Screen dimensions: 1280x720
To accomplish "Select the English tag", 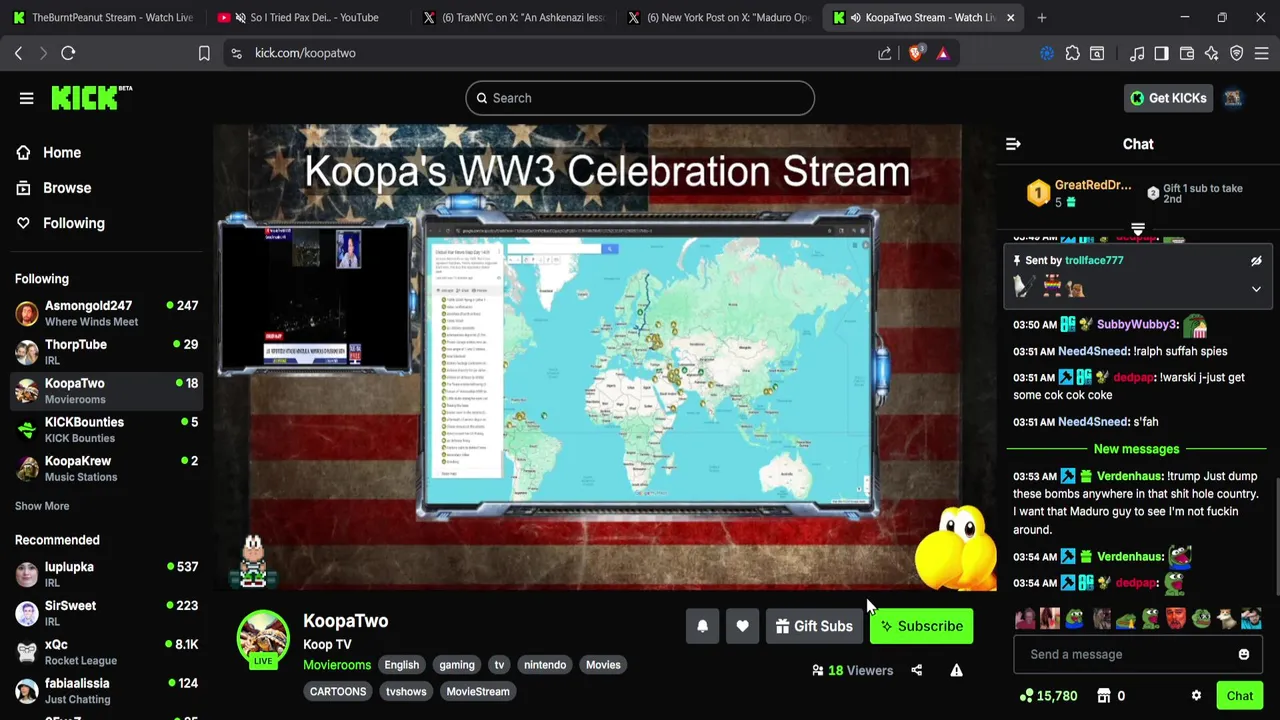I will click(402, 665).
